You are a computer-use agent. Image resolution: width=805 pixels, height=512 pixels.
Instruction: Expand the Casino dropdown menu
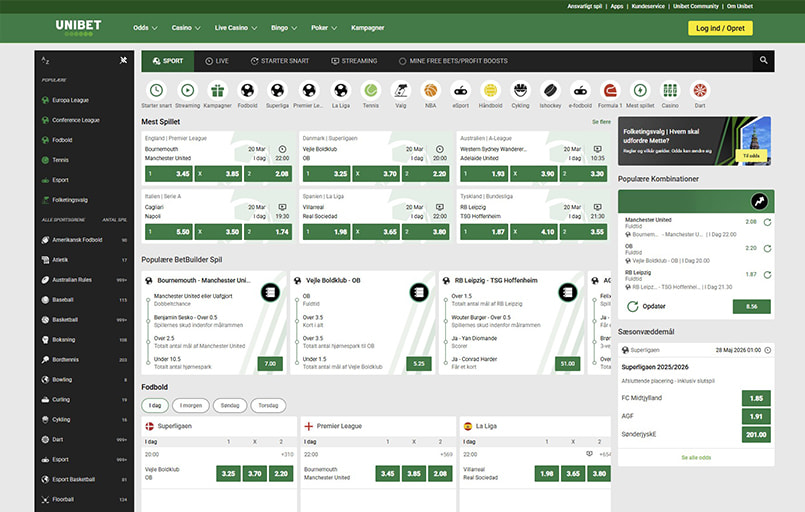186,28
